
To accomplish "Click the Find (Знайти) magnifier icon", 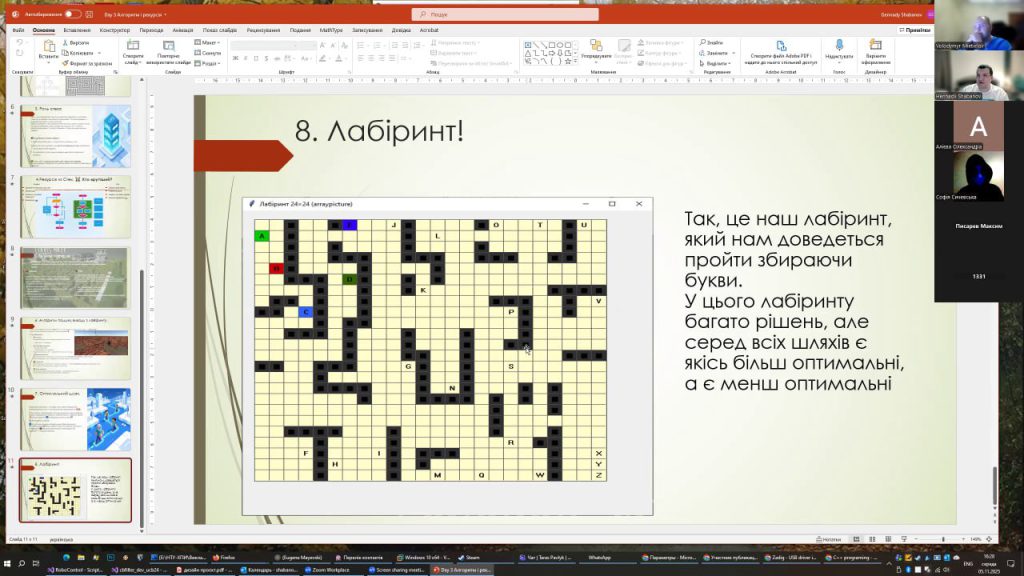I will (x=701, y=43).
